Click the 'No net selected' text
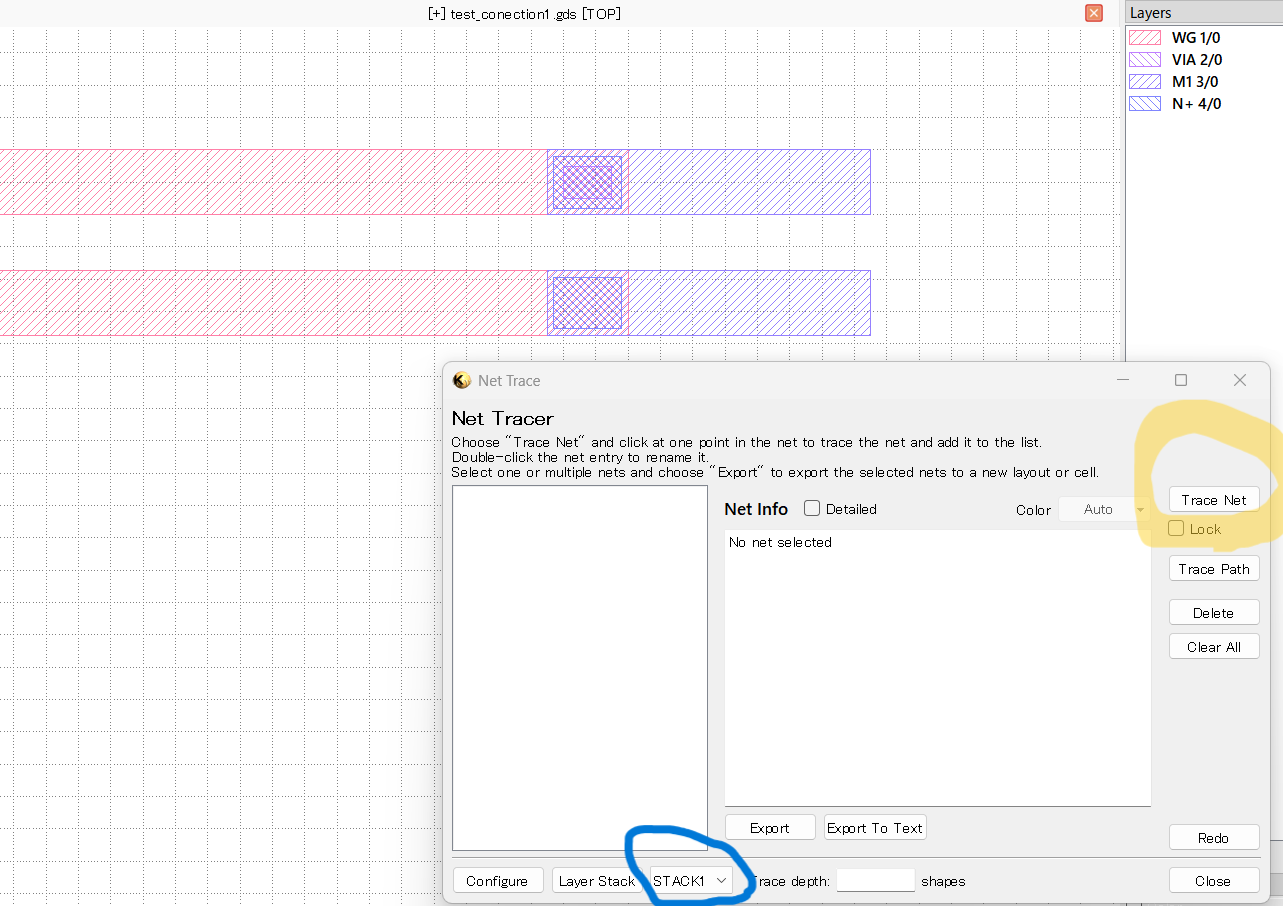 (780, 542)
